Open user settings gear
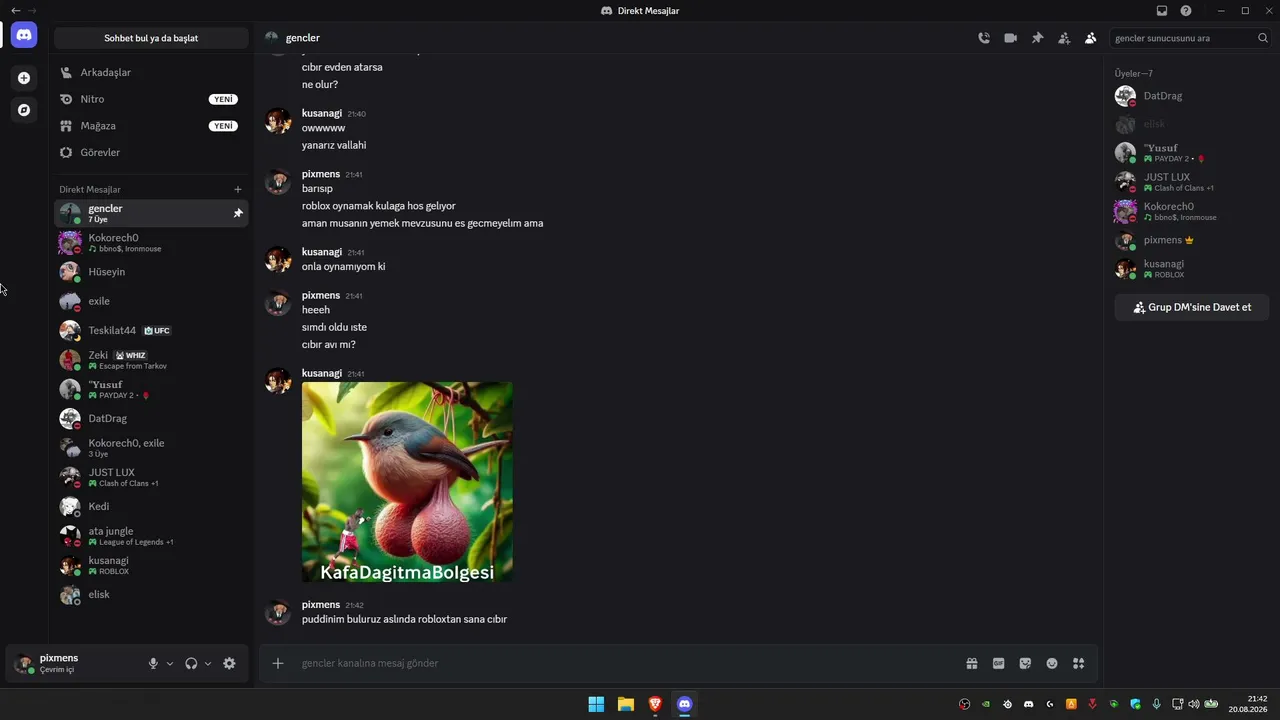Screen dimensions: 1280x720 click(230, 663)
